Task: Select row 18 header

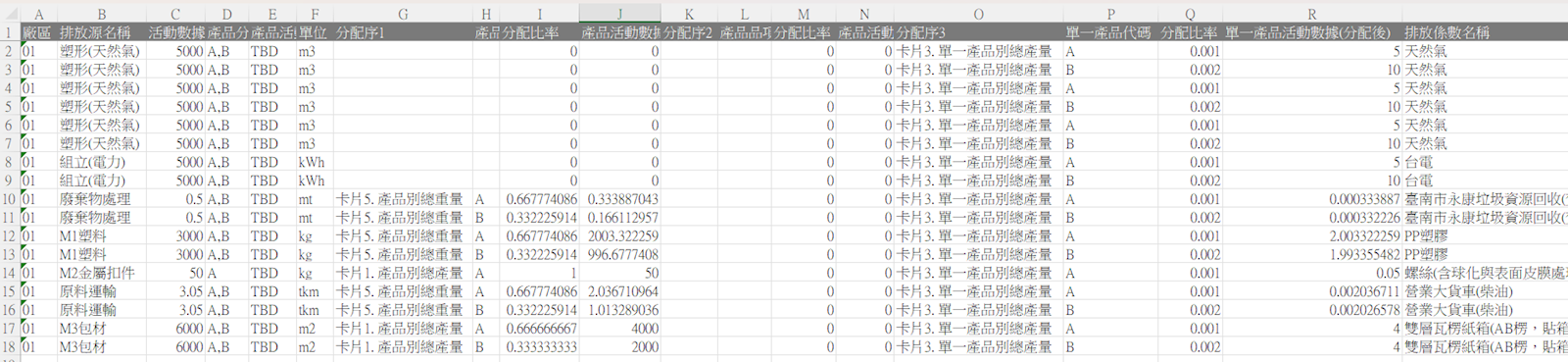Action: point(9,347)
